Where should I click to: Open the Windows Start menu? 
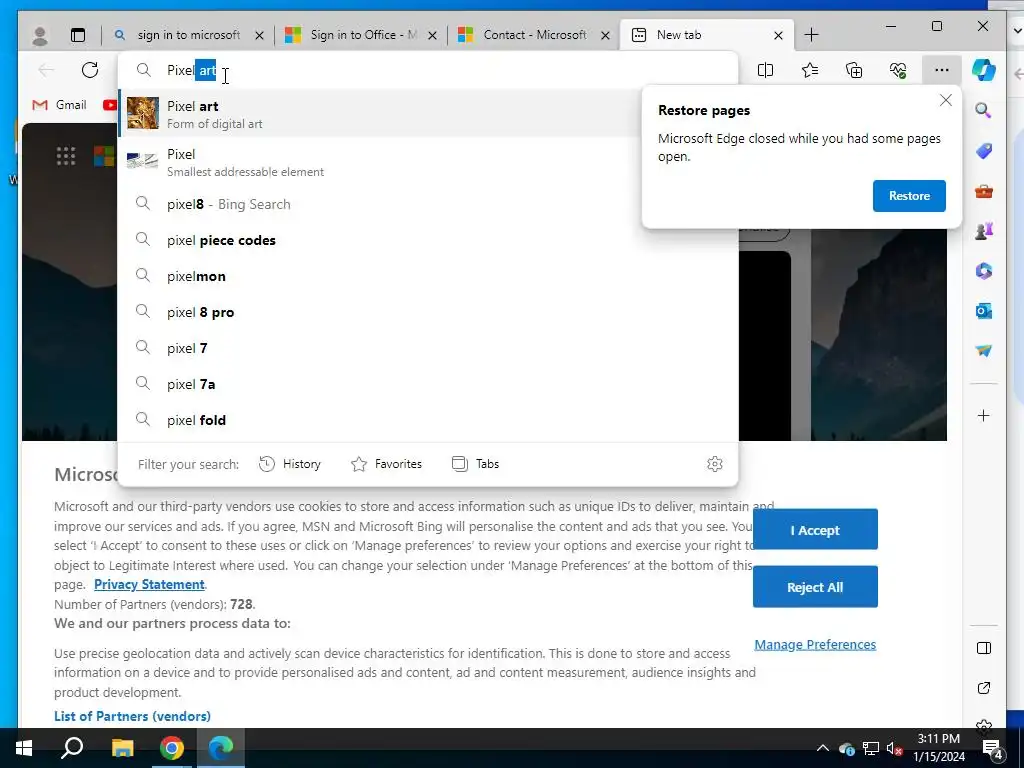coord(24,748)
